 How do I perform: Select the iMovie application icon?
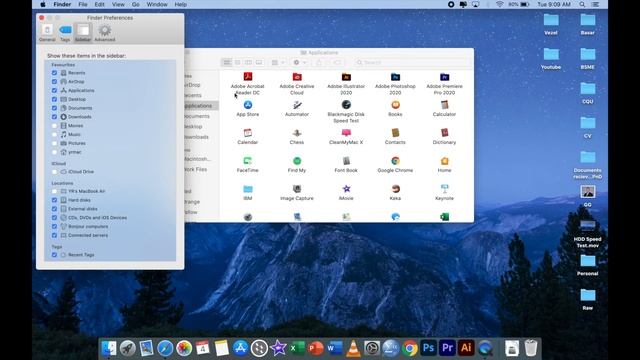346,189
